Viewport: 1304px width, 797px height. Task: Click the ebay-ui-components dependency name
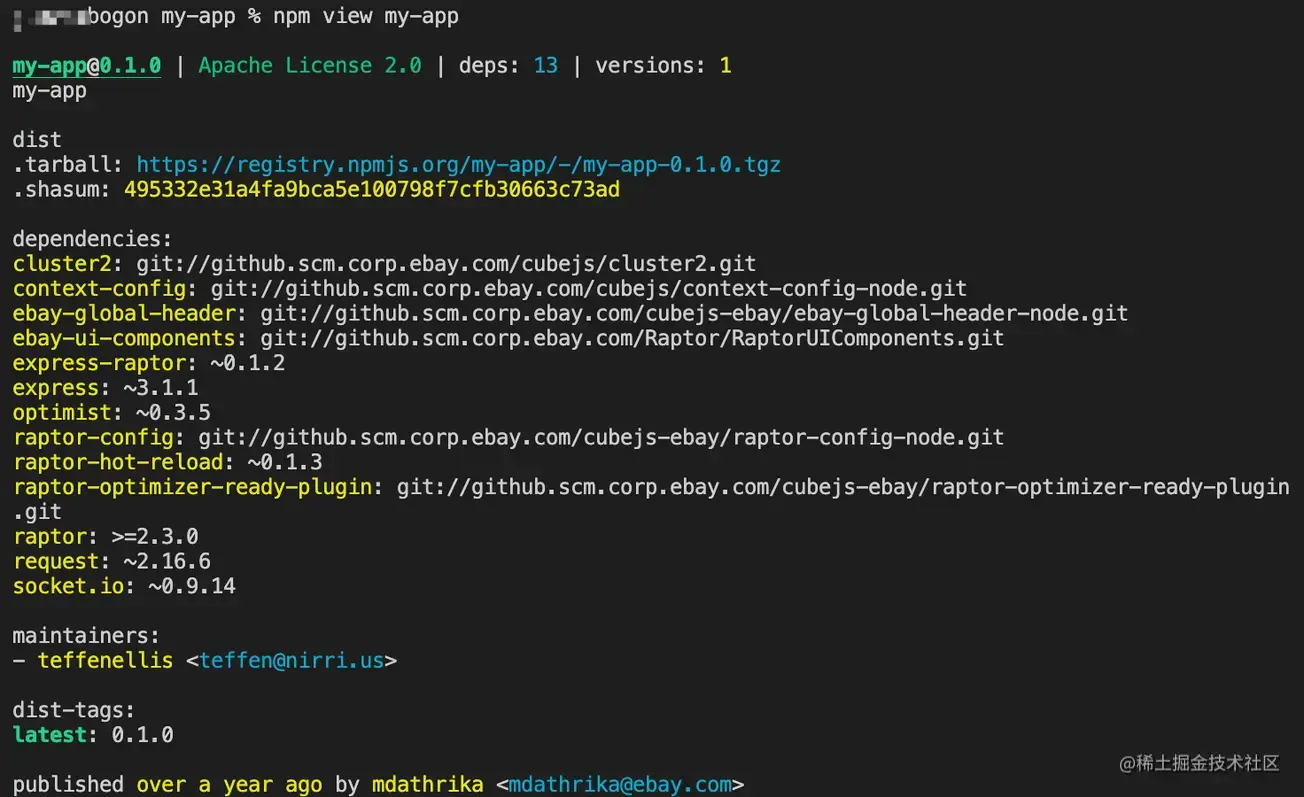click(x=123, y=338)
